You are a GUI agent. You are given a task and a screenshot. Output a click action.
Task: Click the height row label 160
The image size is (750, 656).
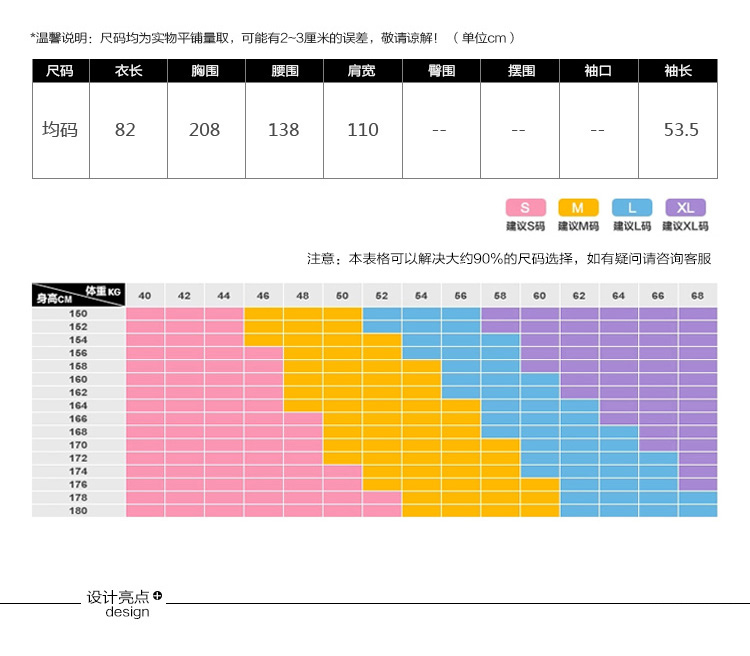coord(78,379)
